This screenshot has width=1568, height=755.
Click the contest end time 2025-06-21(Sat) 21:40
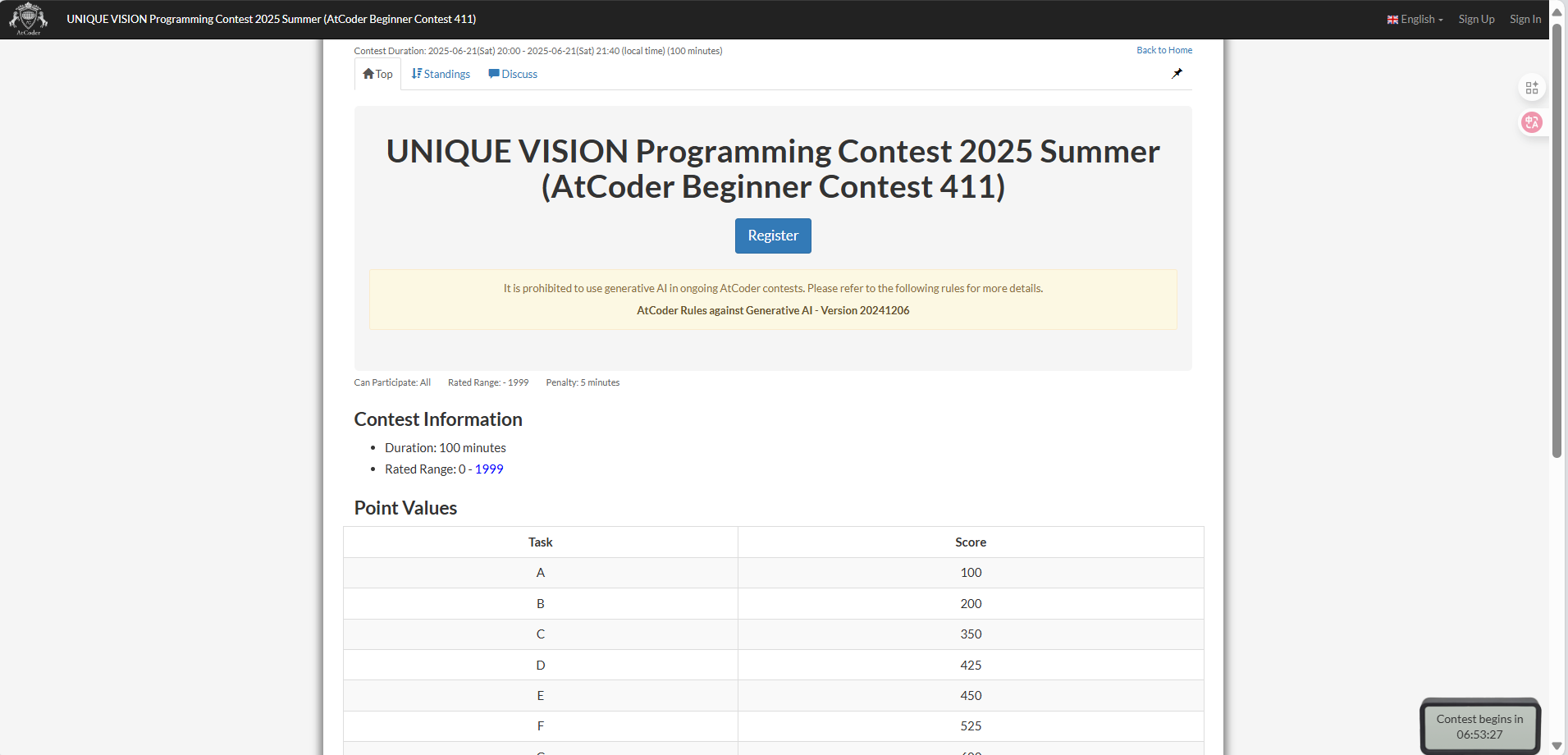point(573,51)
